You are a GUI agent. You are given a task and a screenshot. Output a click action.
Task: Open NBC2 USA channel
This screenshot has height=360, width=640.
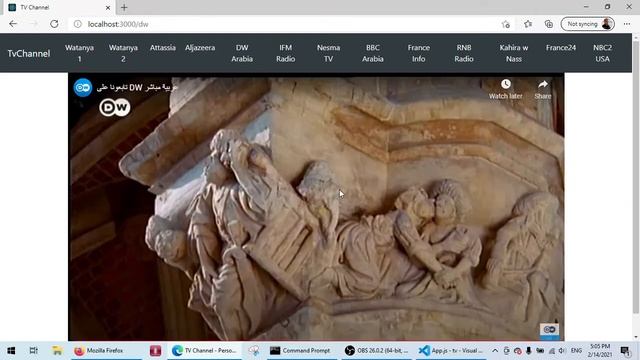coord(602,53)
